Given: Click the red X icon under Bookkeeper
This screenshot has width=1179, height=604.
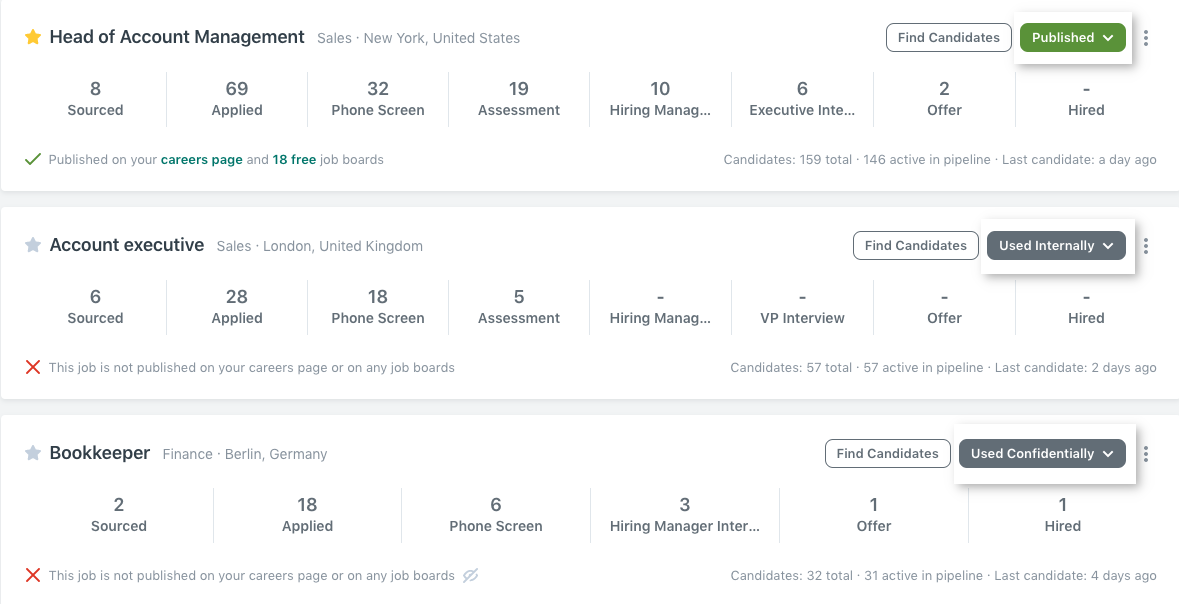Looking at the screenshot, I should click(33, 575).
